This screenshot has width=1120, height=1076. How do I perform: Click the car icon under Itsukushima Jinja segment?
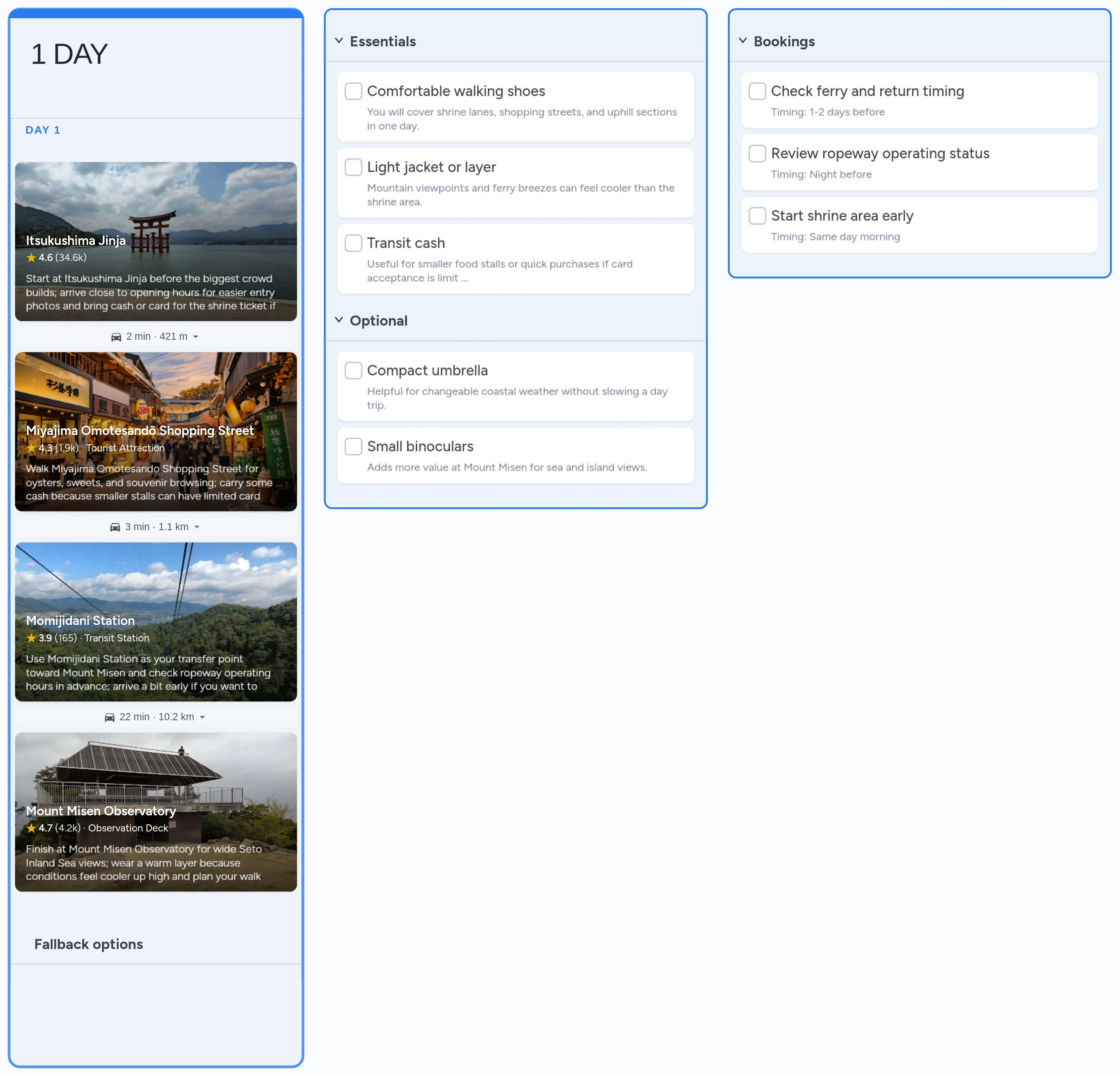pyautogui.click(x=116, y=336)
